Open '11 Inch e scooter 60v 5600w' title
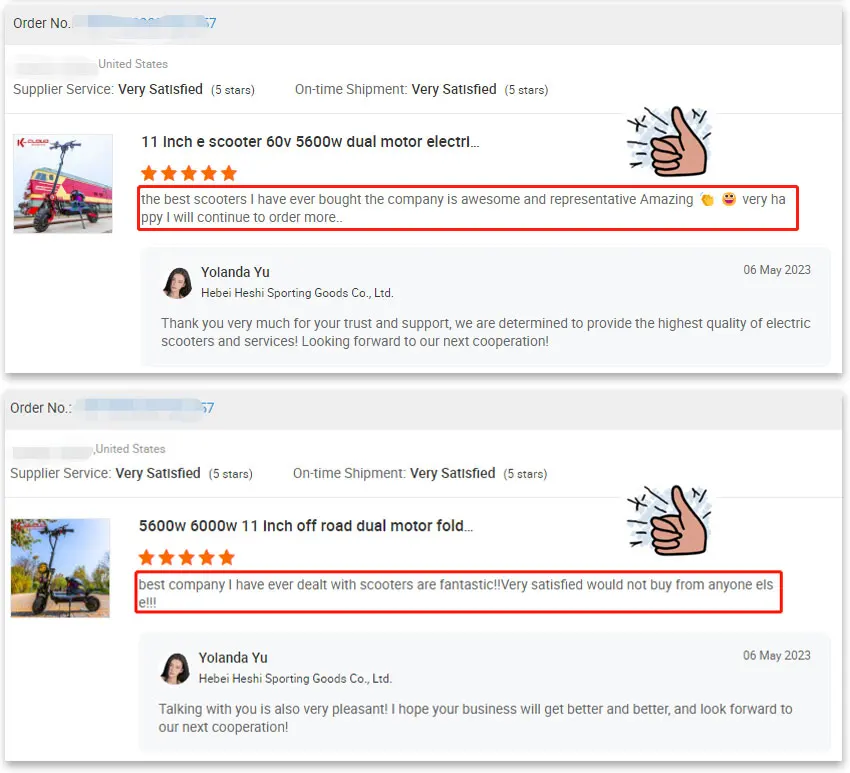This screenshot has height=773, width=850. (x=310, y=142)
